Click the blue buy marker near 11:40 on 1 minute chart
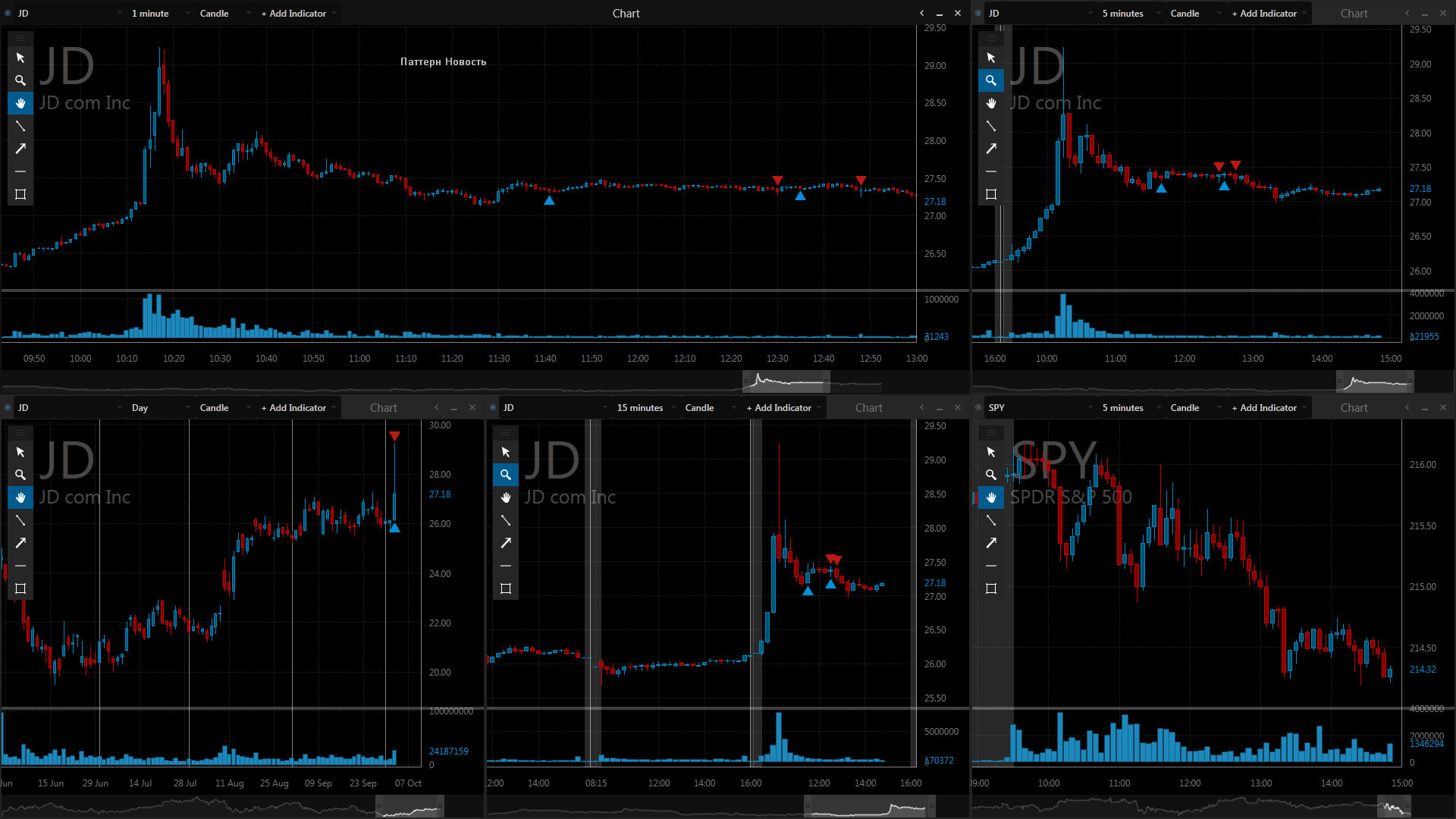The image size is (1456, 819). point(549,200)
